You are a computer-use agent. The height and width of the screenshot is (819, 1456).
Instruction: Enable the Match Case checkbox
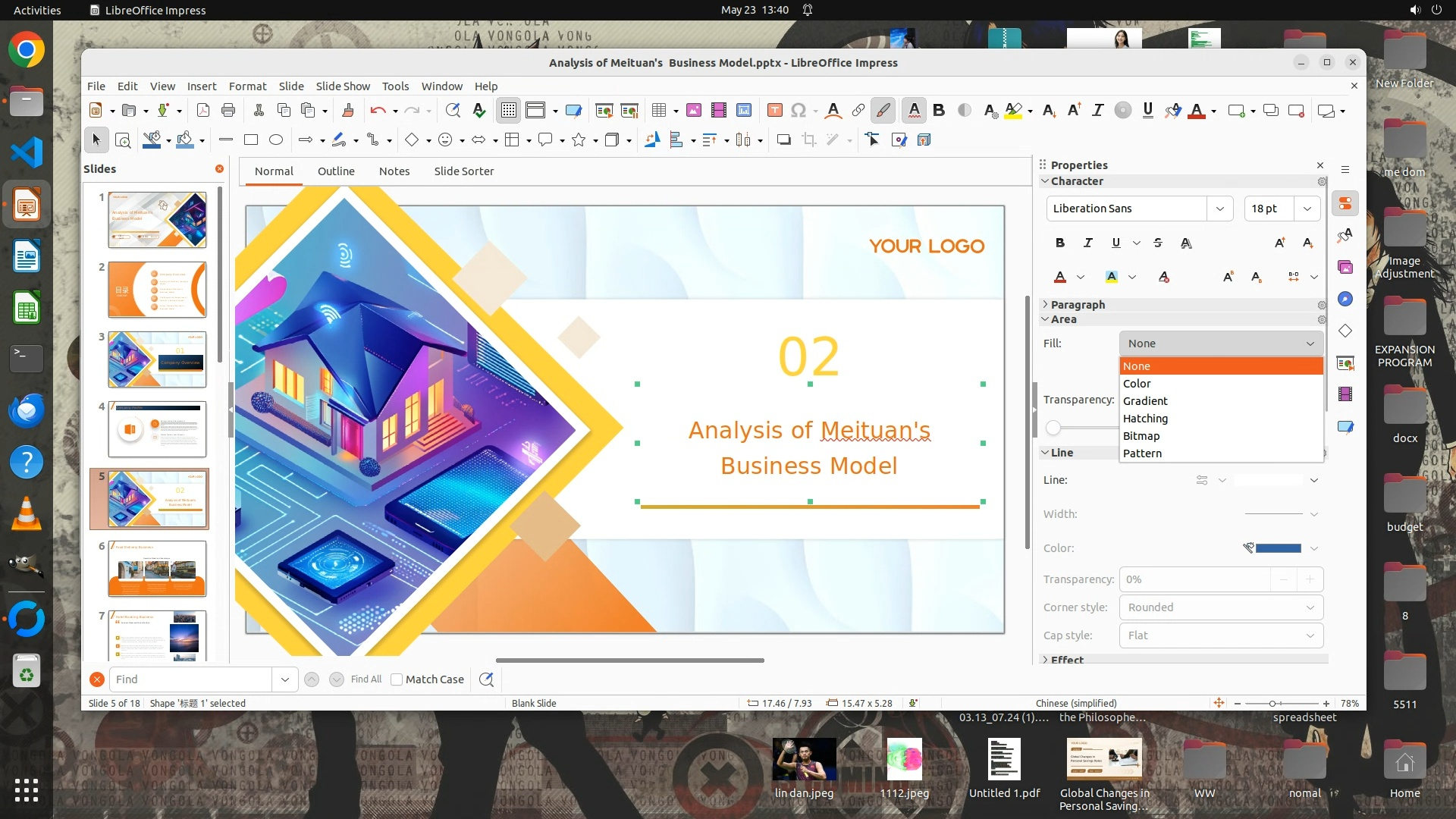click(397, 679)
